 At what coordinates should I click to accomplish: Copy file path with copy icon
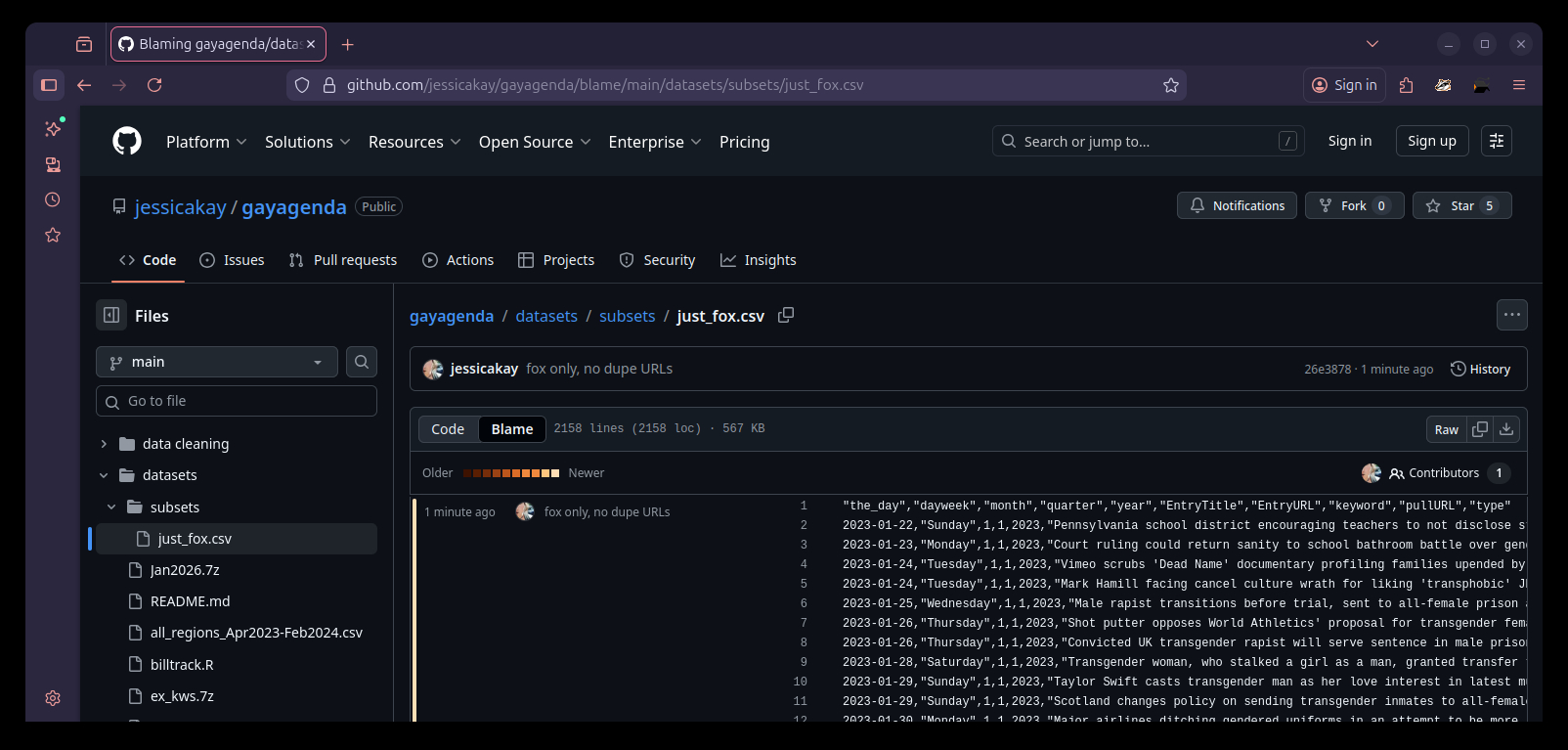[x=785, y=315]
